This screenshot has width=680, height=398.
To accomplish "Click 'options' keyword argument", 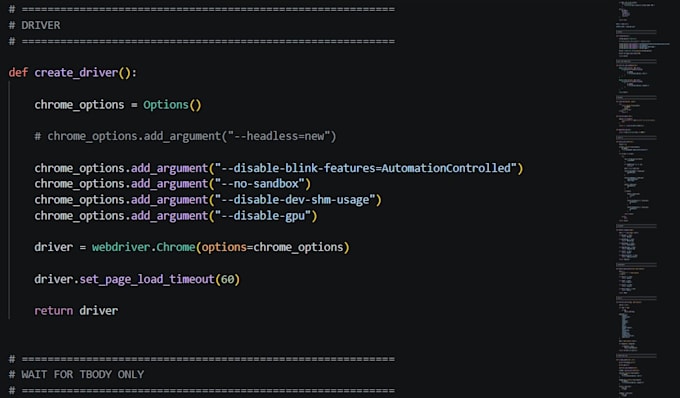I will 224,248.
